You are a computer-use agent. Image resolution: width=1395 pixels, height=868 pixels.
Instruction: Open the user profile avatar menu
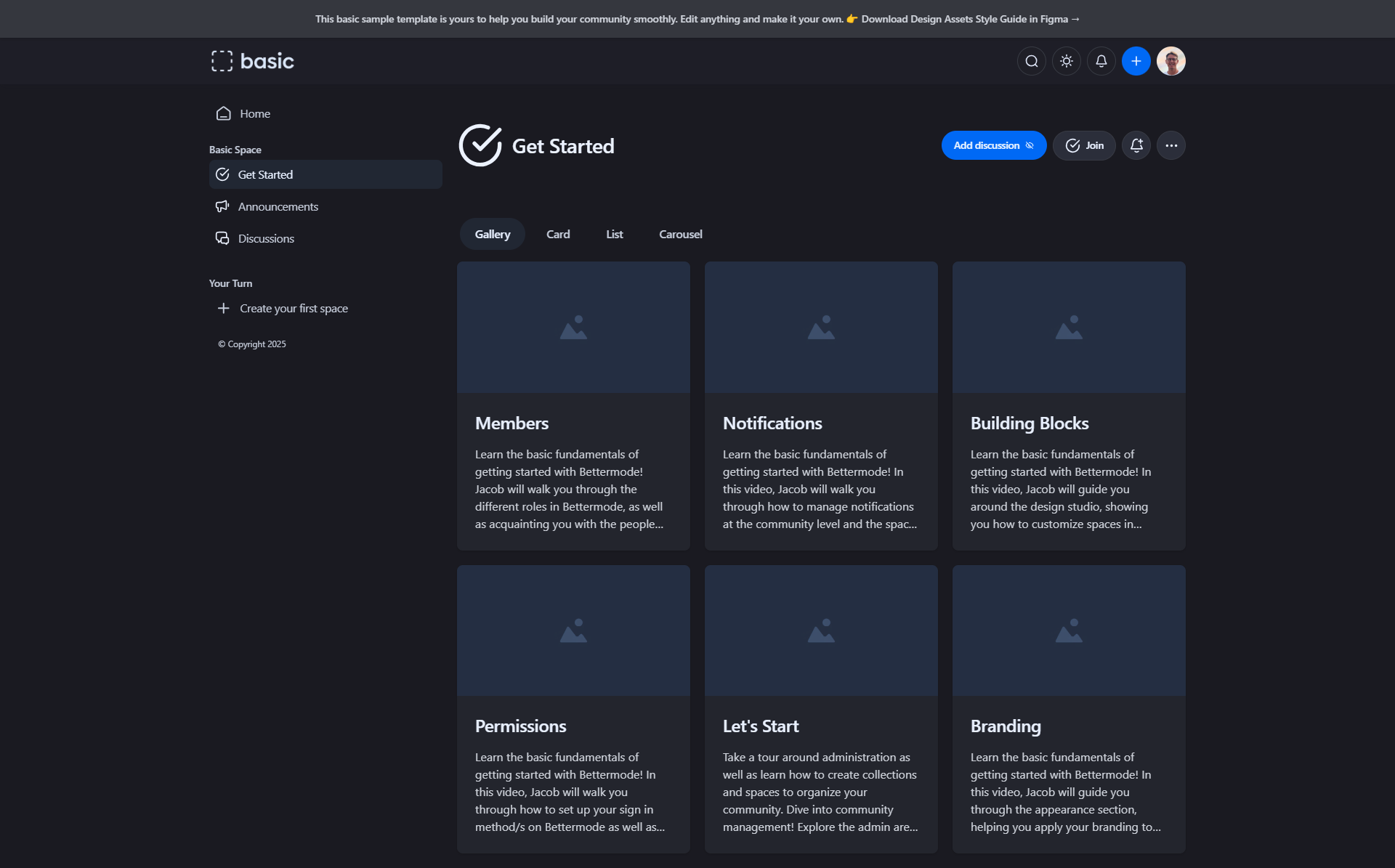[1170, 61]
